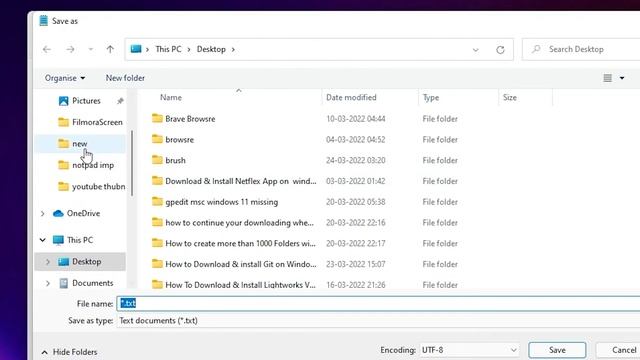Collapse the This PC tree node
The height and width of the screenshot is (360, 640).
click(42, 240)
